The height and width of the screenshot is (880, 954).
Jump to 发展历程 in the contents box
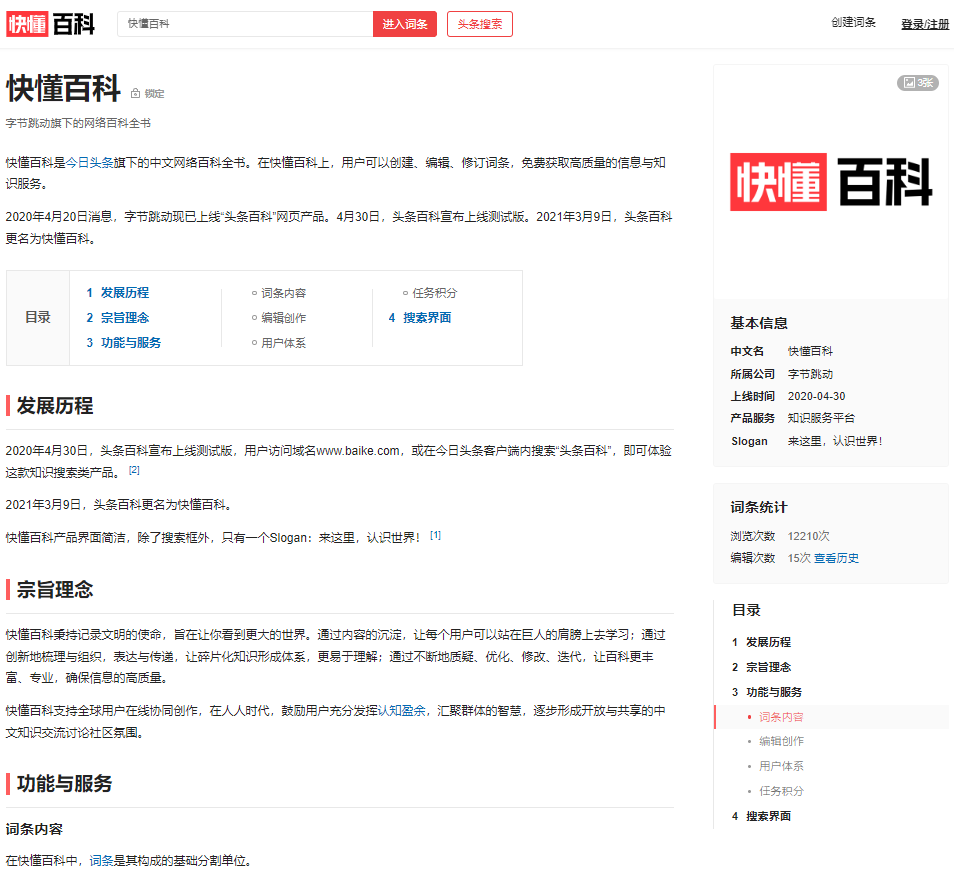124,293
